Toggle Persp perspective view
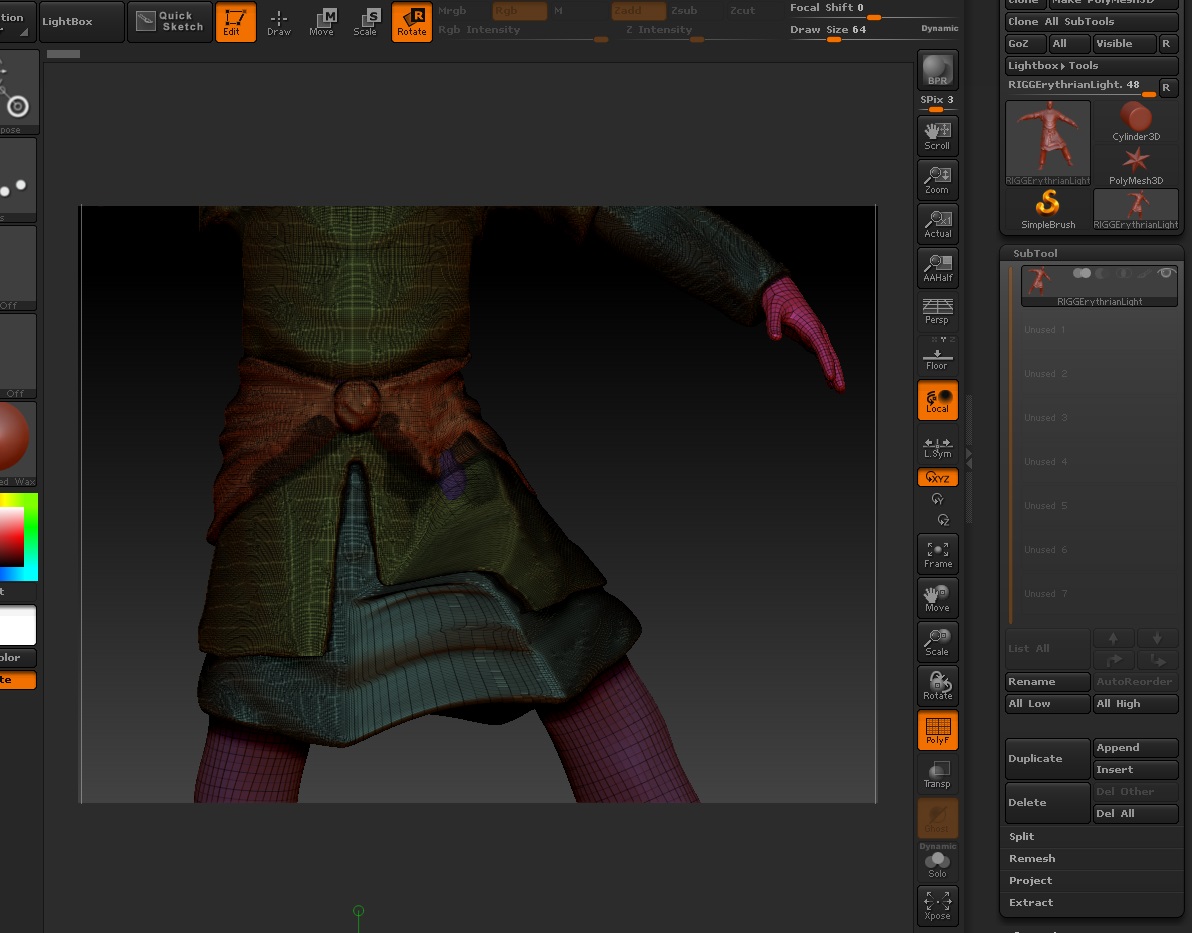The width and height of the screenshot is (1192, 933). pyautogui.click(x=937, y=311)
